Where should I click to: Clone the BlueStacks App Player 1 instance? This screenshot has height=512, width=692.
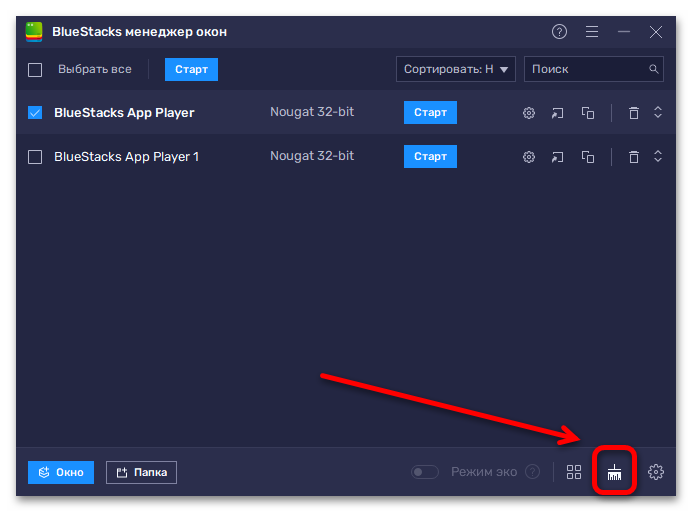click(x=587, y=157)
